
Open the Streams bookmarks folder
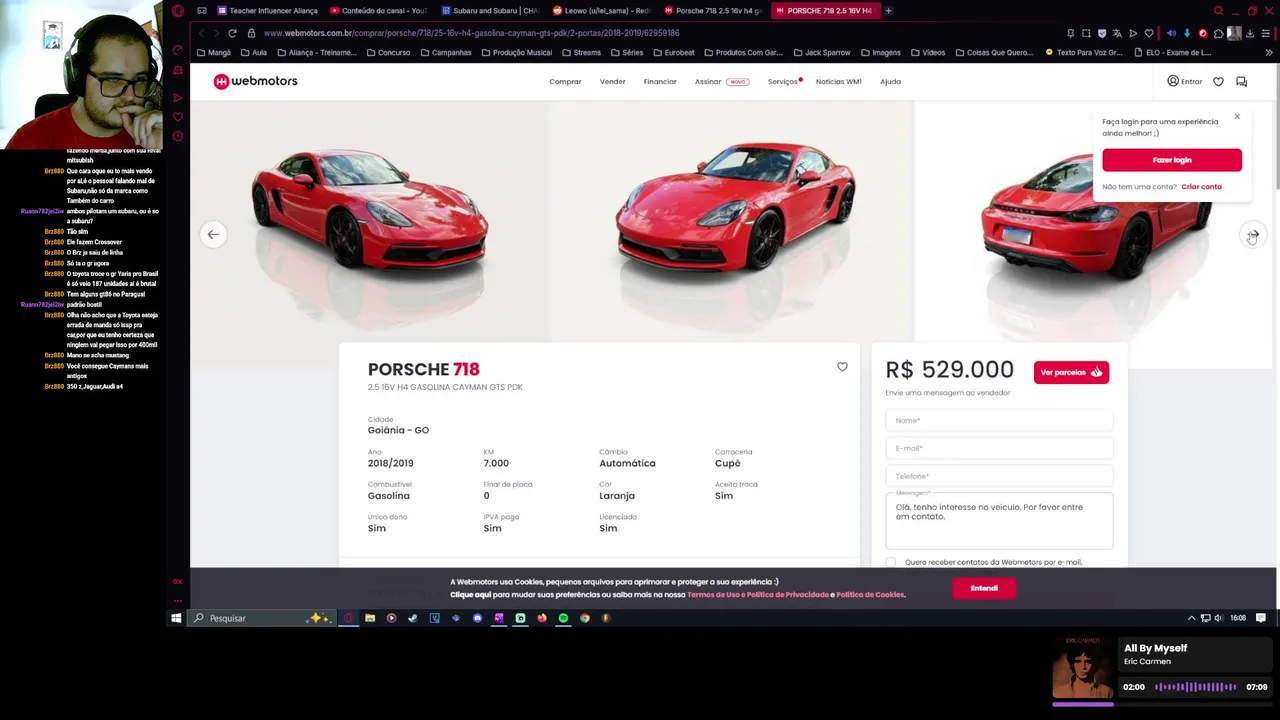coord(582,52)
